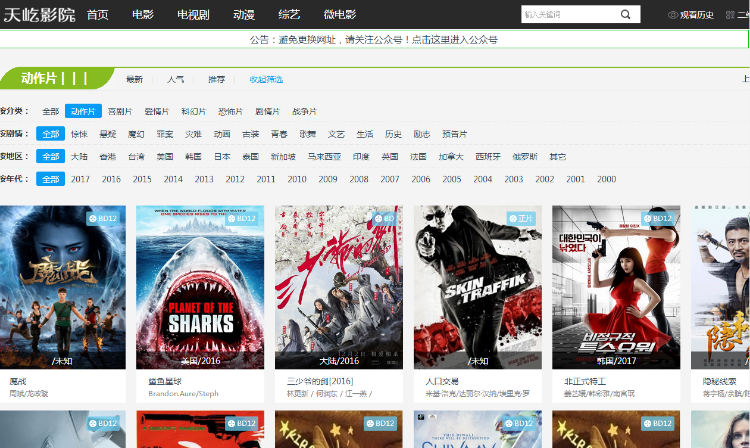This screenshot has height=448, width=750.
Task: Click 正片 badge on Skin Traffik poster
Action: 521,219
